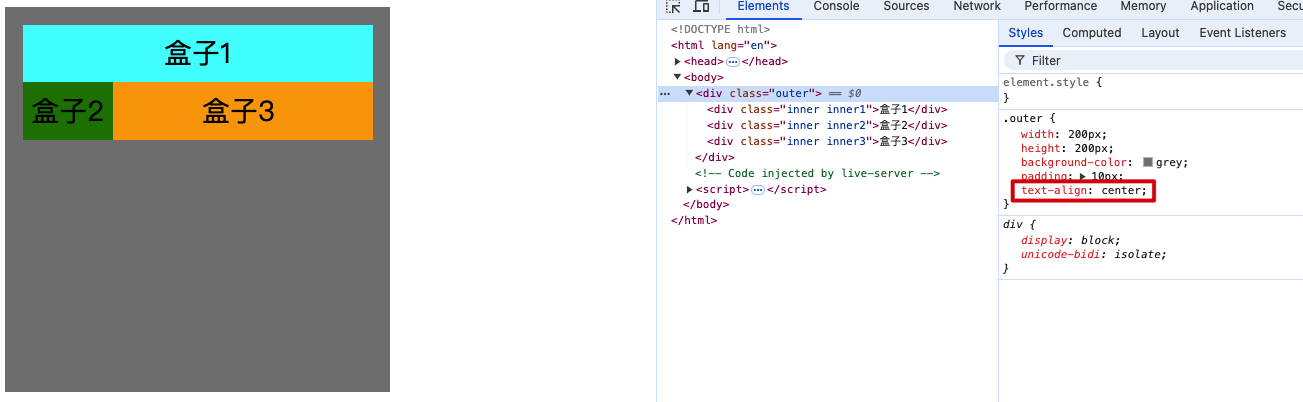Open the Application tab
This screenshot has height=402, width=1303.
click(x=1222, y=7)
